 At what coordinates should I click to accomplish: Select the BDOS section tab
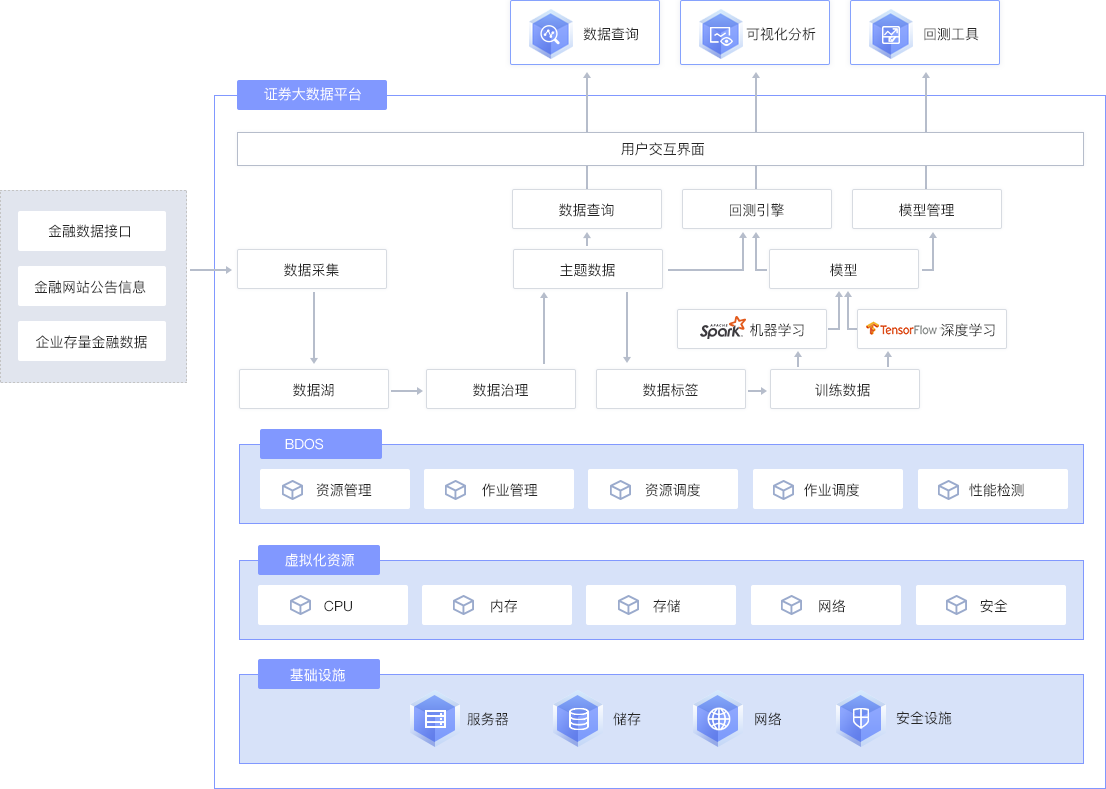coord(320,444)
